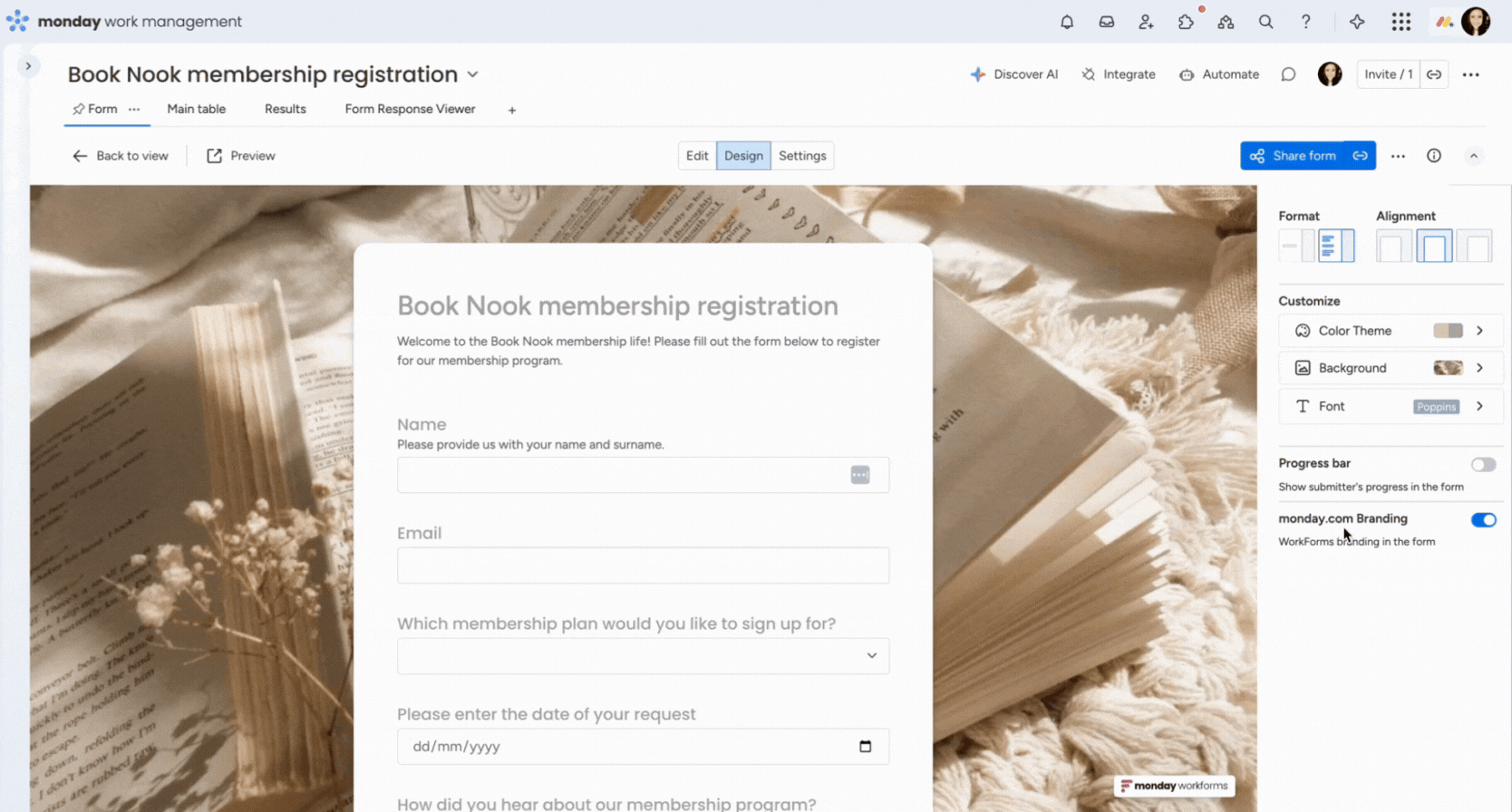Select the Design mode tab
Viewport: 1512px width, 812px height.
coord(743,156)
